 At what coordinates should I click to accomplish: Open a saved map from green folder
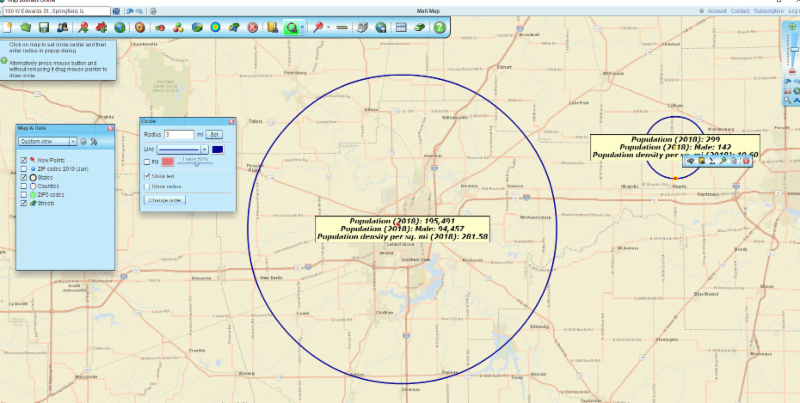26,28
